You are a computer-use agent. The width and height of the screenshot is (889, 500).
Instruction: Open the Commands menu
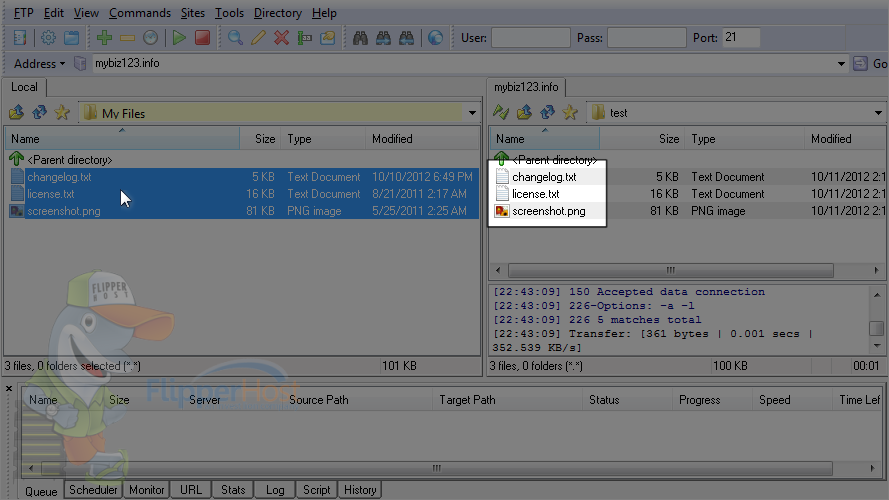(x=140, y=13)
